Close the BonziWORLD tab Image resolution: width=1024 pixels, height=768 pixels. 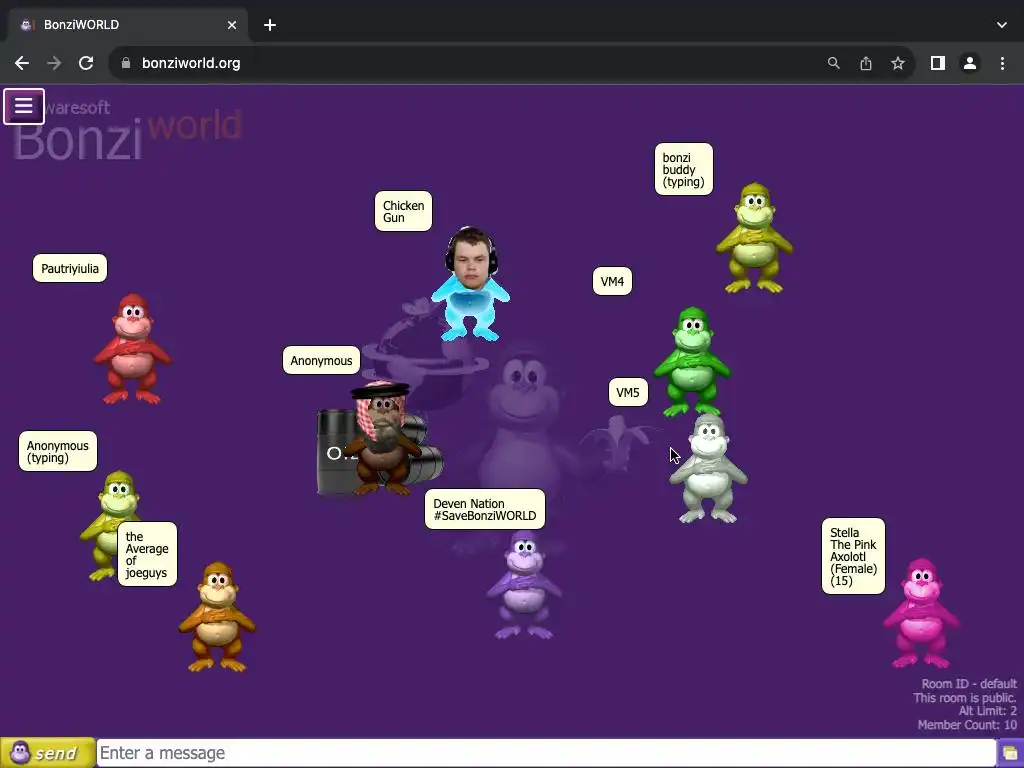click(232, 25)
